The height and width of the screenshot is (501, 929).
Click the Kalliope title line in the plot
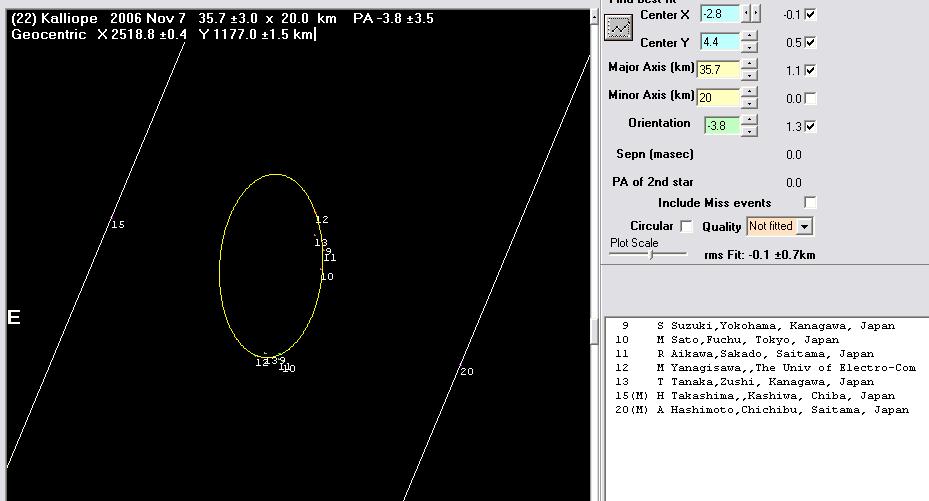point(222,18)
